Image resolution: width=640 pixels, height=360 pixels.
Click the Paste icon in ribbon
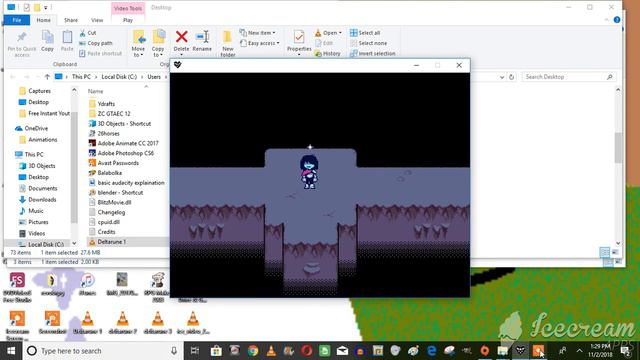point(67,37)
